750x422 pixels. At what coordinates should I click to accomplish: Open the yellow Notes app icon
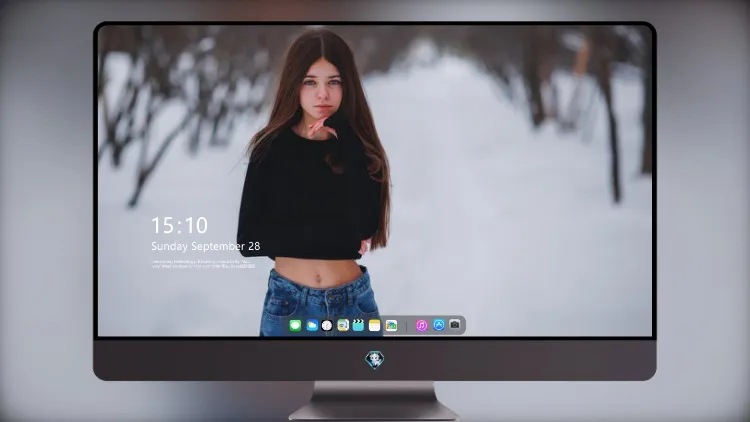(375, 325)
